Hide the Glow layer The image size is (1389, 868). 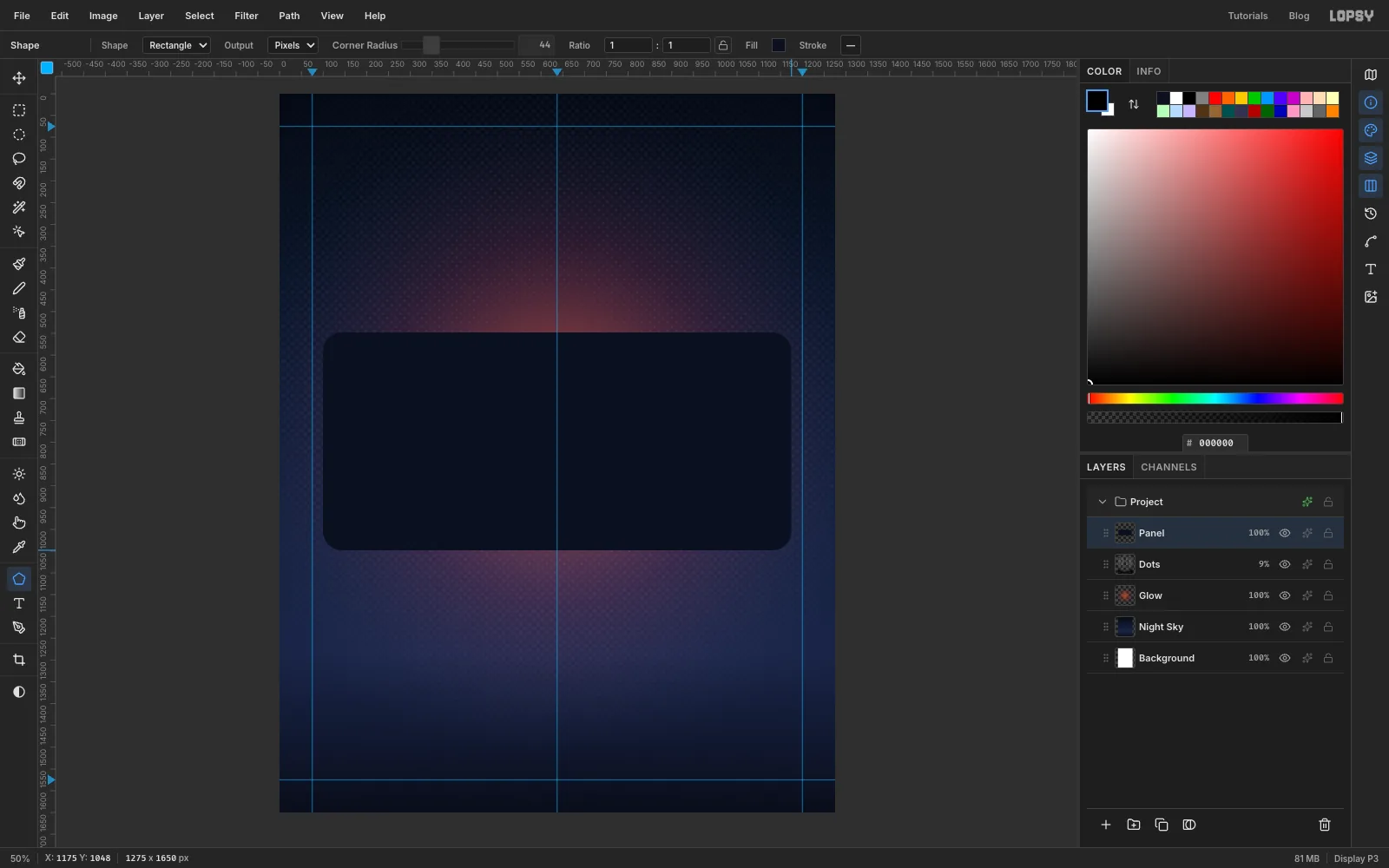(x=1285, y=595)
